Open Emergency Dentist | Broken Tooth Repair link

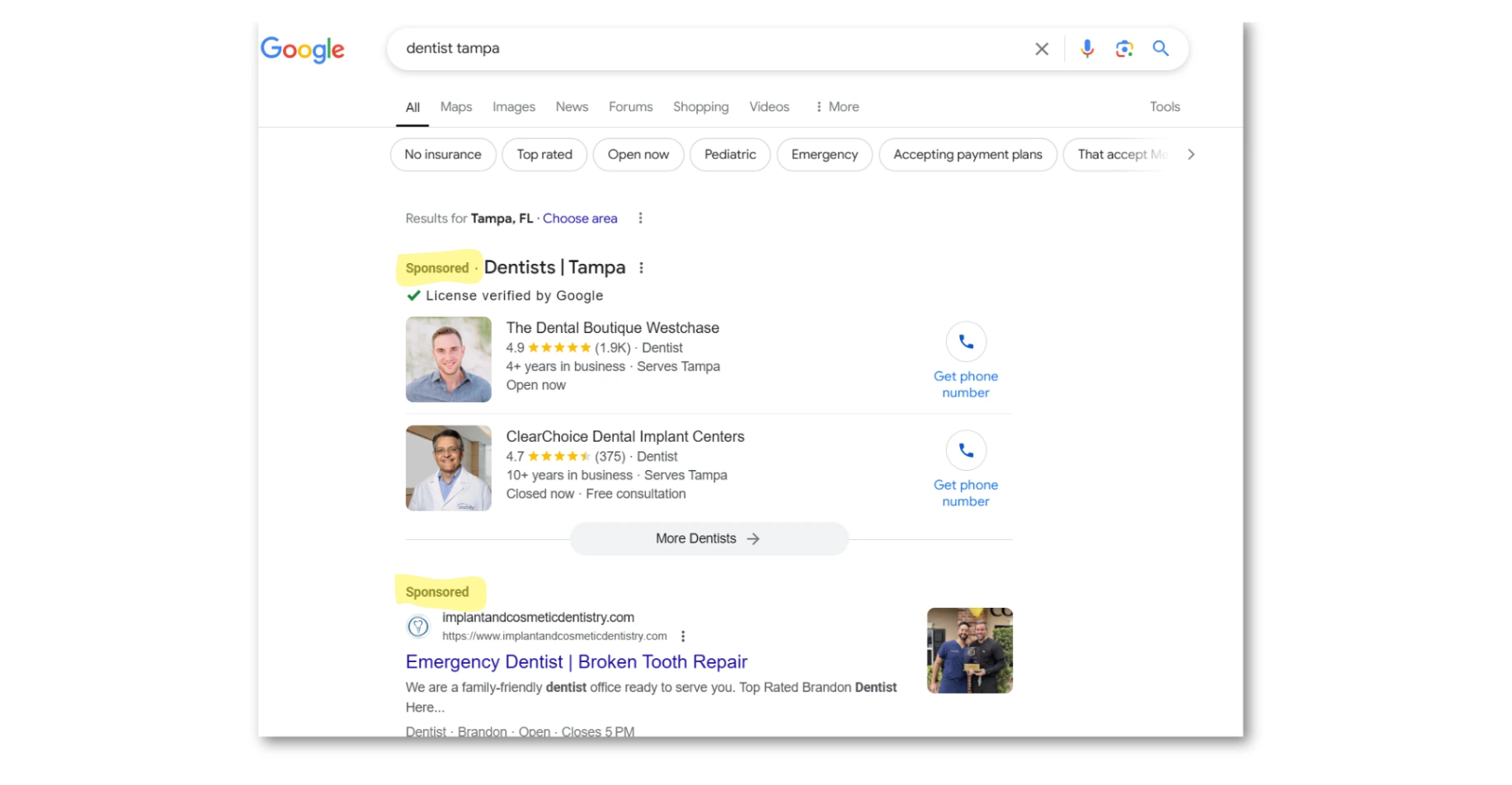577,662
